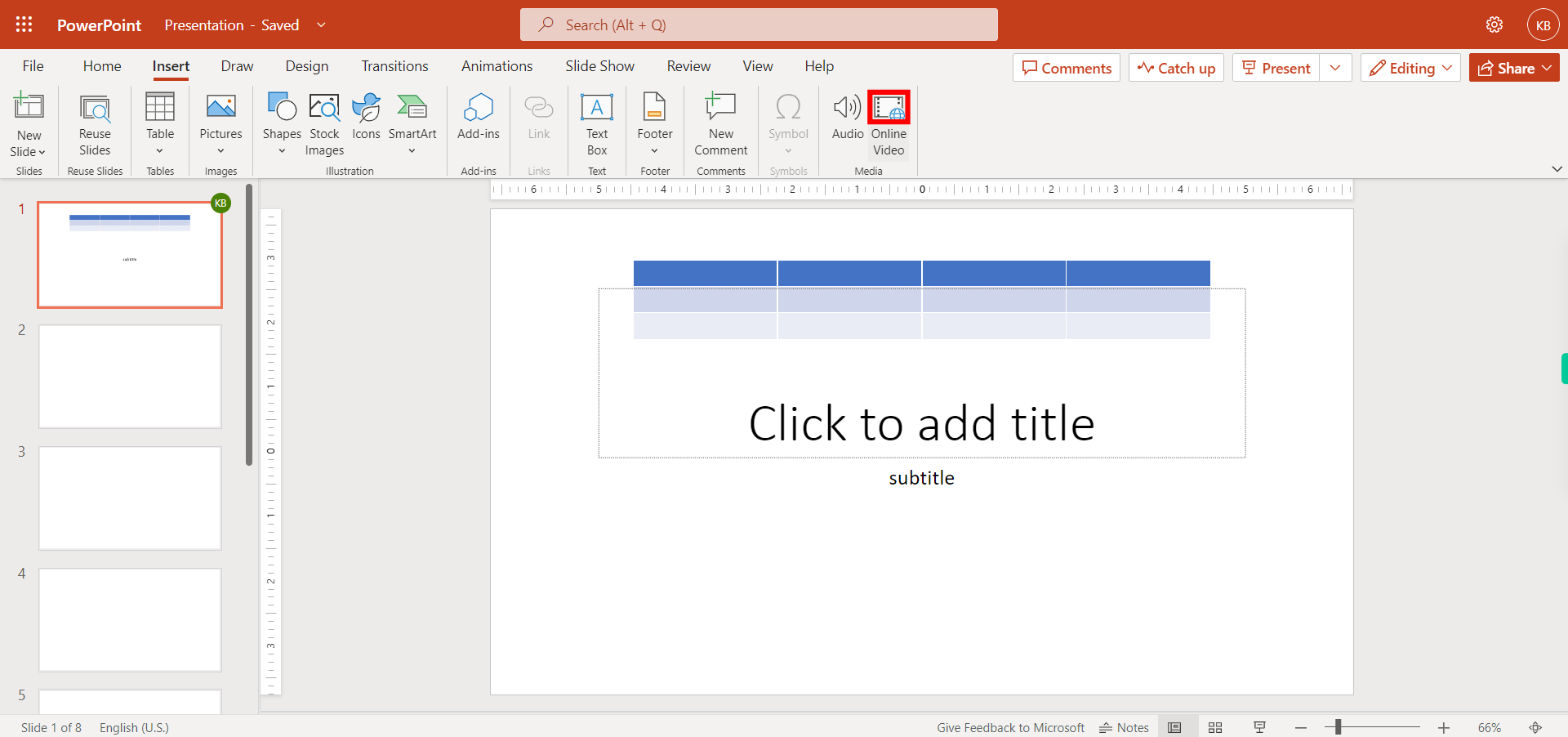Click in the Search box
The width and height of the screenshot is (1568, 737).
(759, 25)
